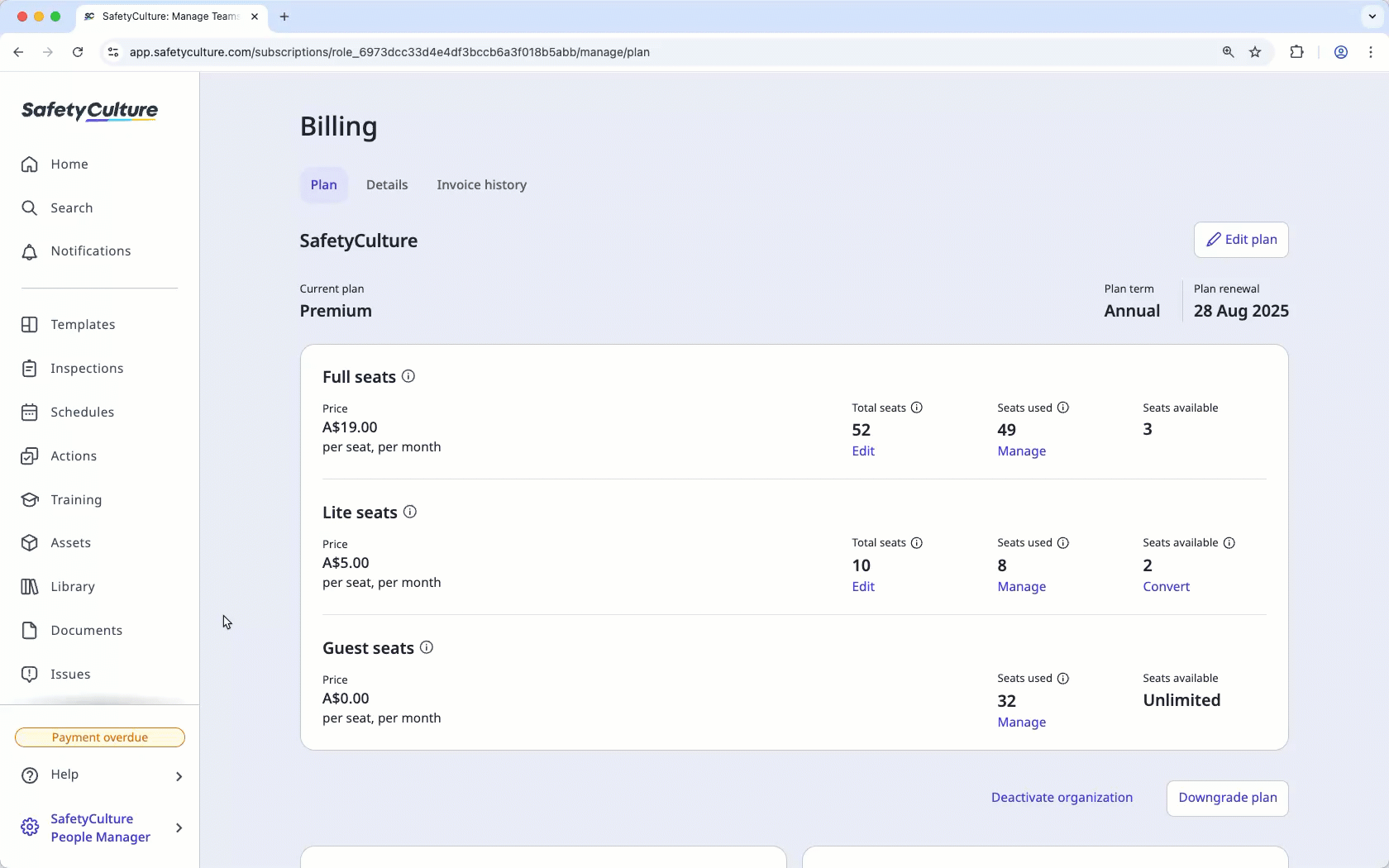This screenshot has width=1389, height=868.
Task: Convert available Lite seats
Action: tap(1167, 587)
